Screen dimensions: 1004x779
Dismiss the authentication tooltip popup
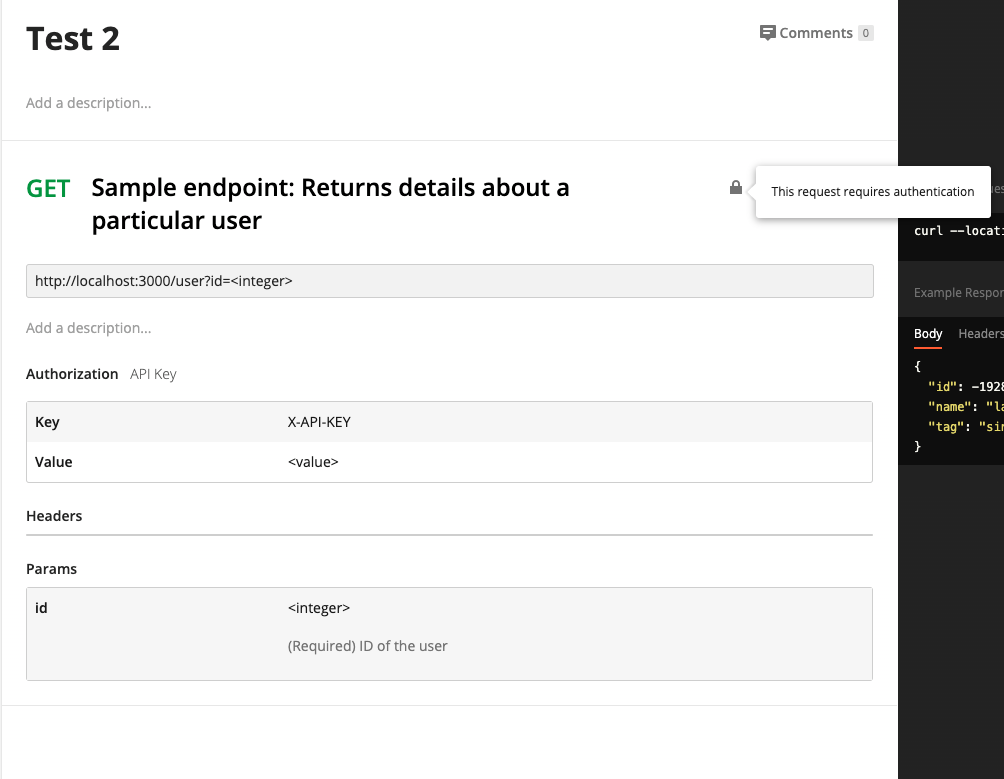point(872,191)
